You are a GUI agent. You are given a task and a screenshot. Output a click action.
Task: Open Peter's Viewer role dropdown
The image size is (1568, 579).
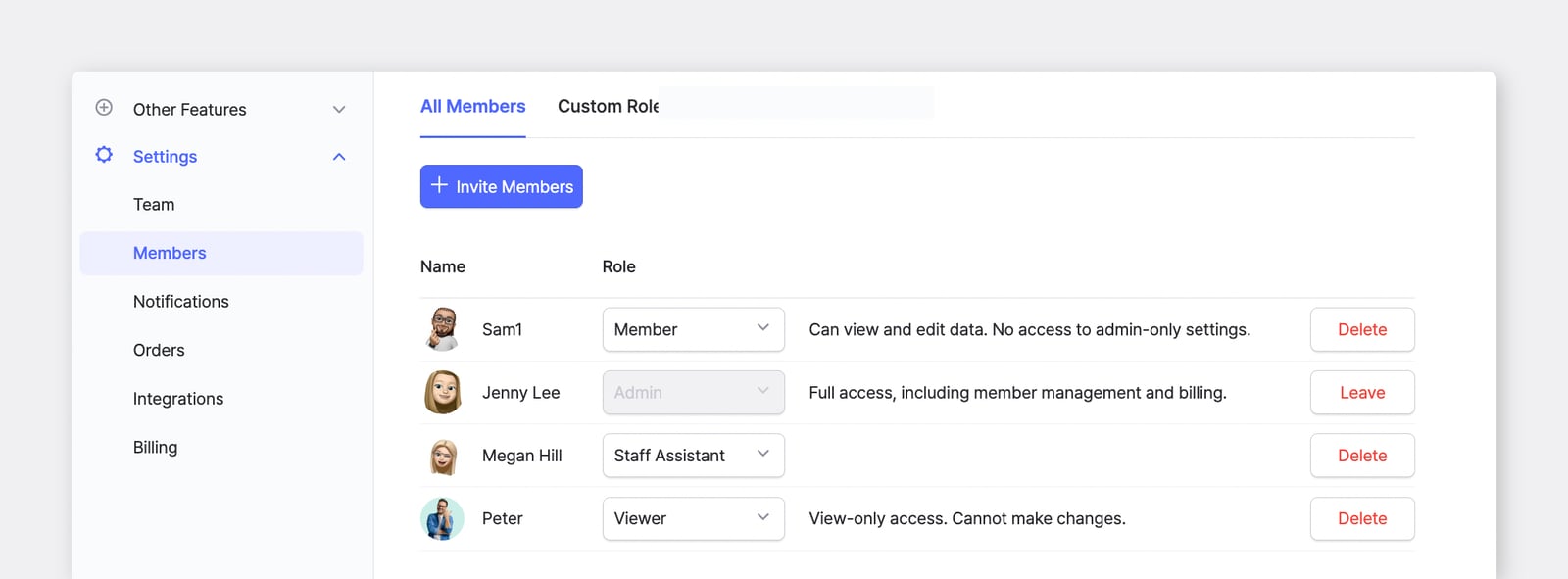coord(693,518)
